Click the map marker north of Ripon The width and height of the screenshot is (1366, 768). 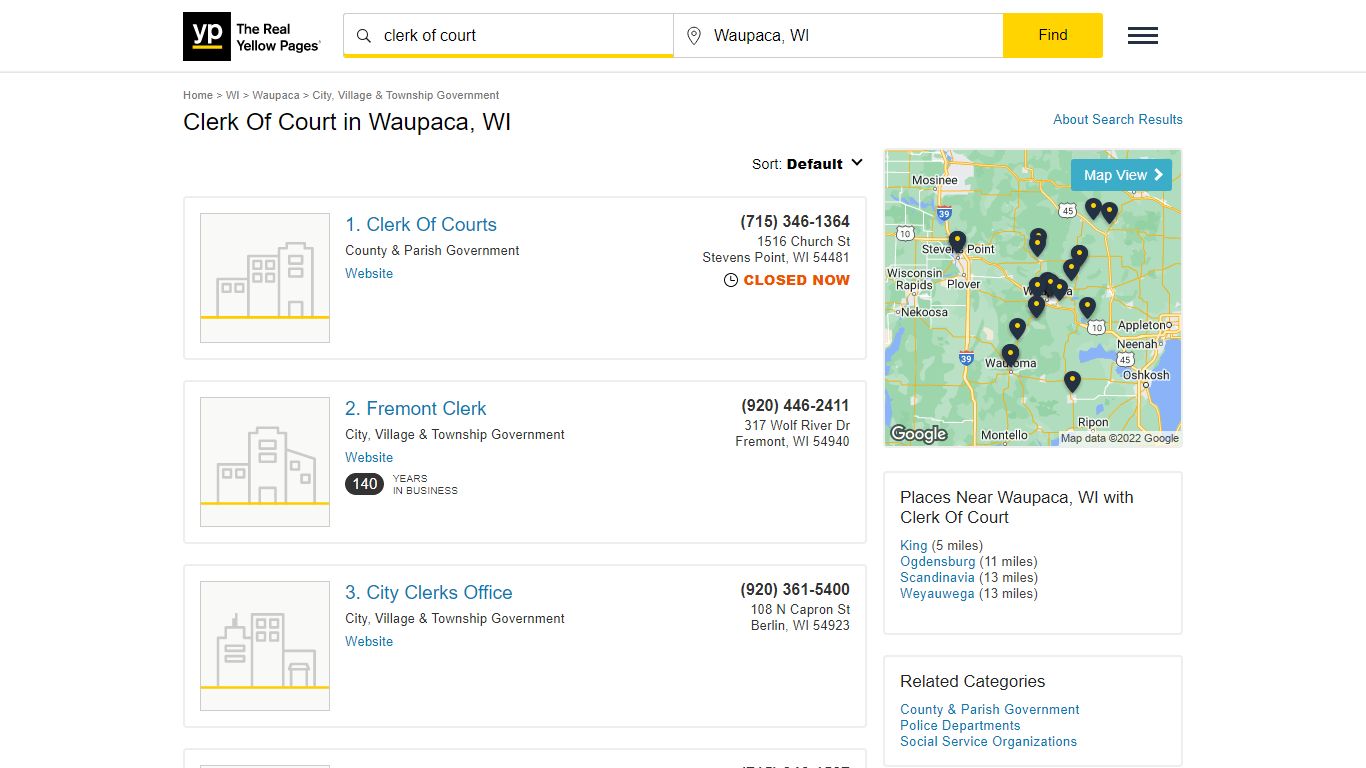pyautogui.click(x=1072, y=381)
